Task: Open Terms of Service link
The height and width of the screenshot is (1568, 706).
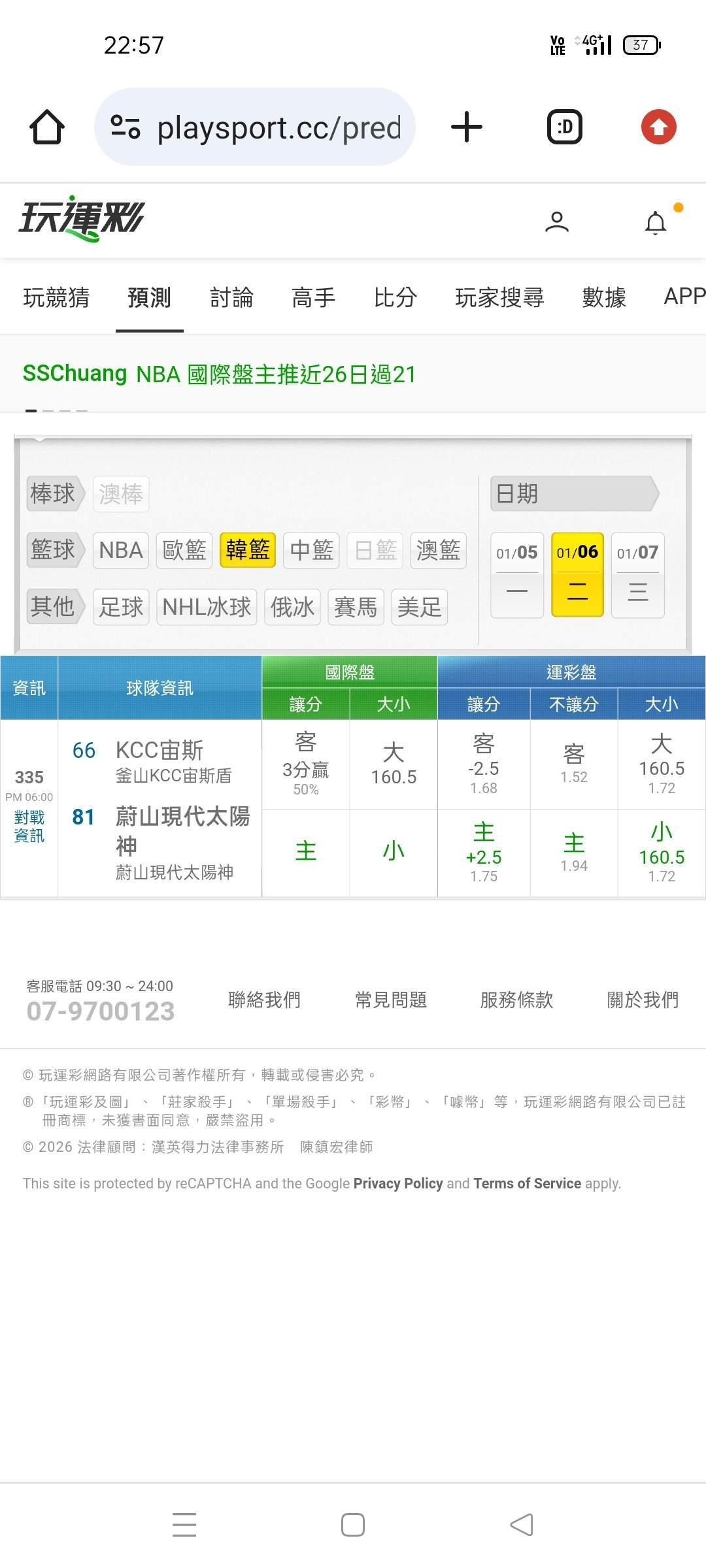Action: [527, 1183]
